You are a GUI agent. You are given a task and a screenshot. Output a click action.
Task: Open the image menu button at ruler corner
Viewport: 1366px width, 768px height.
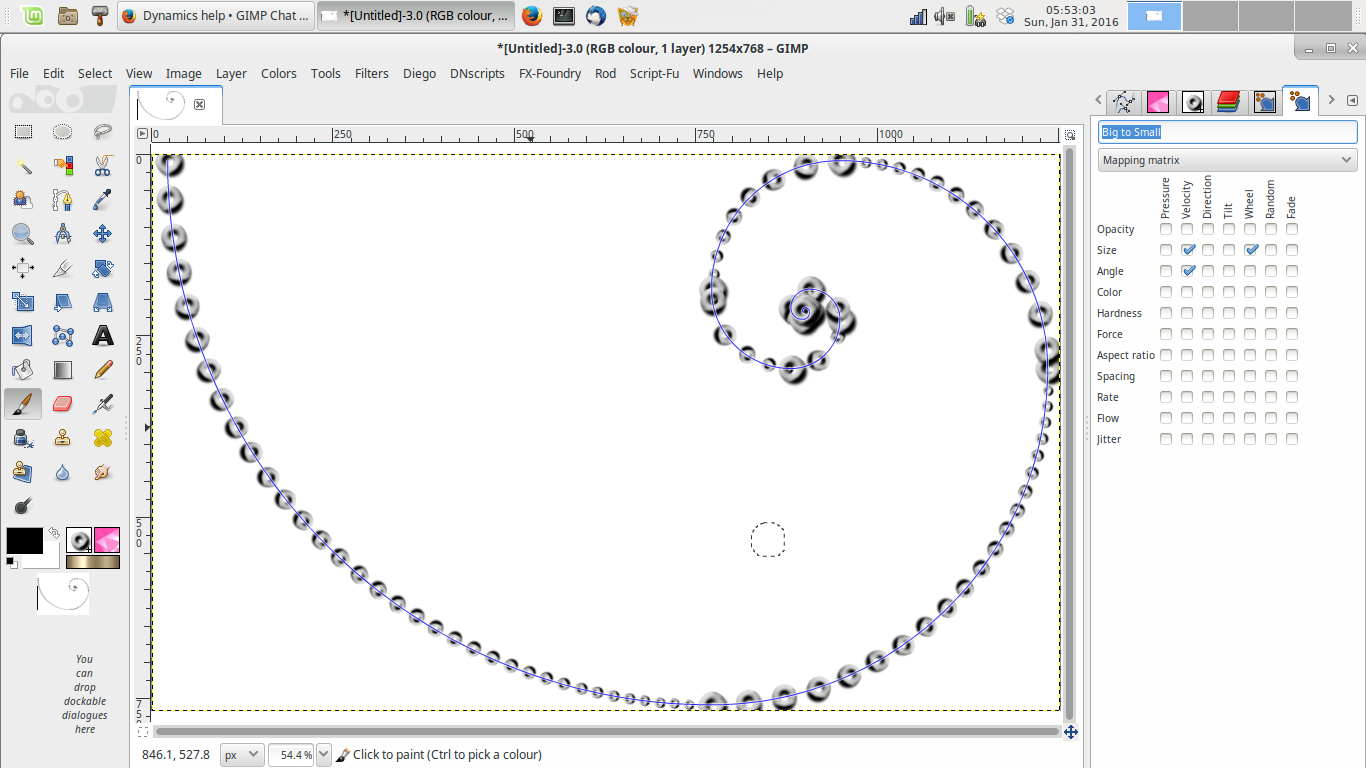[x=142, y=134]
